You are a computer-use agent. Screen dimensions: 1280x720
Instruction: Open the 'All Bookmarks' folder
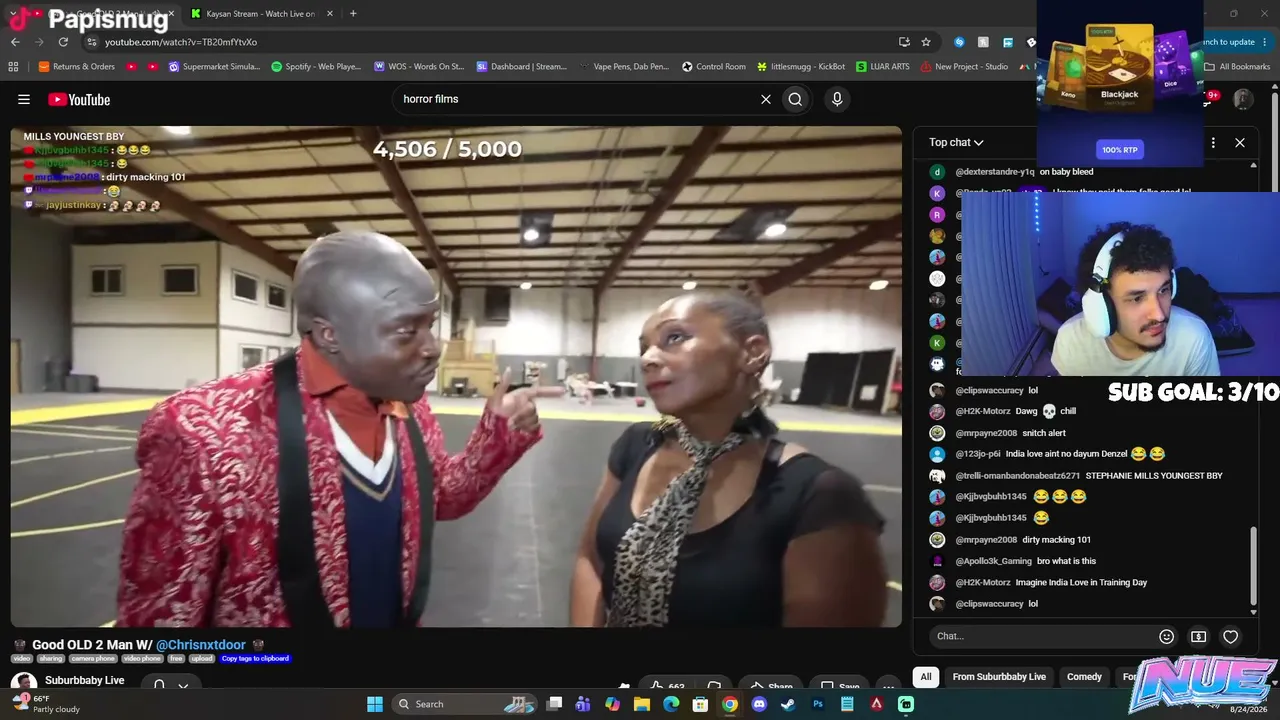(1237, 67)
